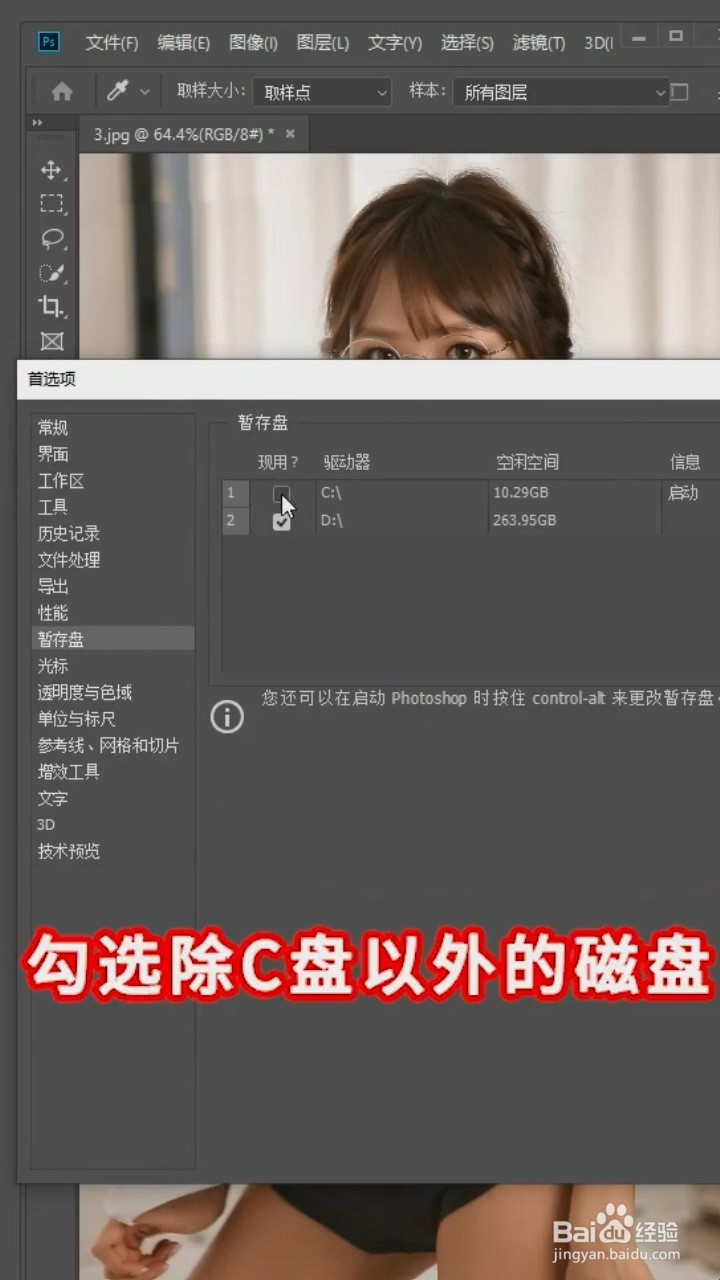Select 导出 in Preferences list

(53, 587)
